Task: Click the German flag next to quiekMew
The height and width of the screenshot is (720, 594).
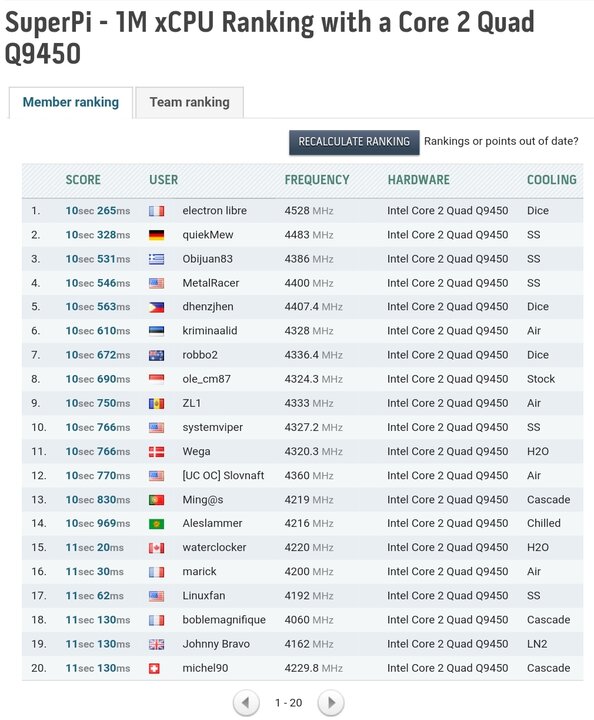Action: (157, 235)
